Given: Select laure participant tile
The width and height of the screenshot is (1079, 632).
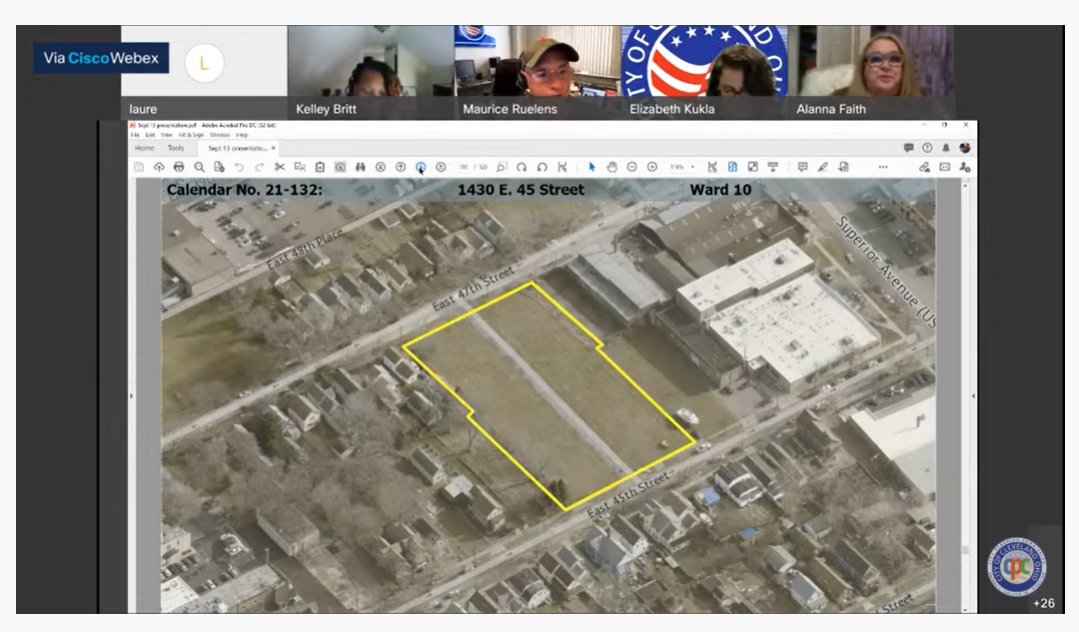Looking at the screenshot, I should [204, 72].
